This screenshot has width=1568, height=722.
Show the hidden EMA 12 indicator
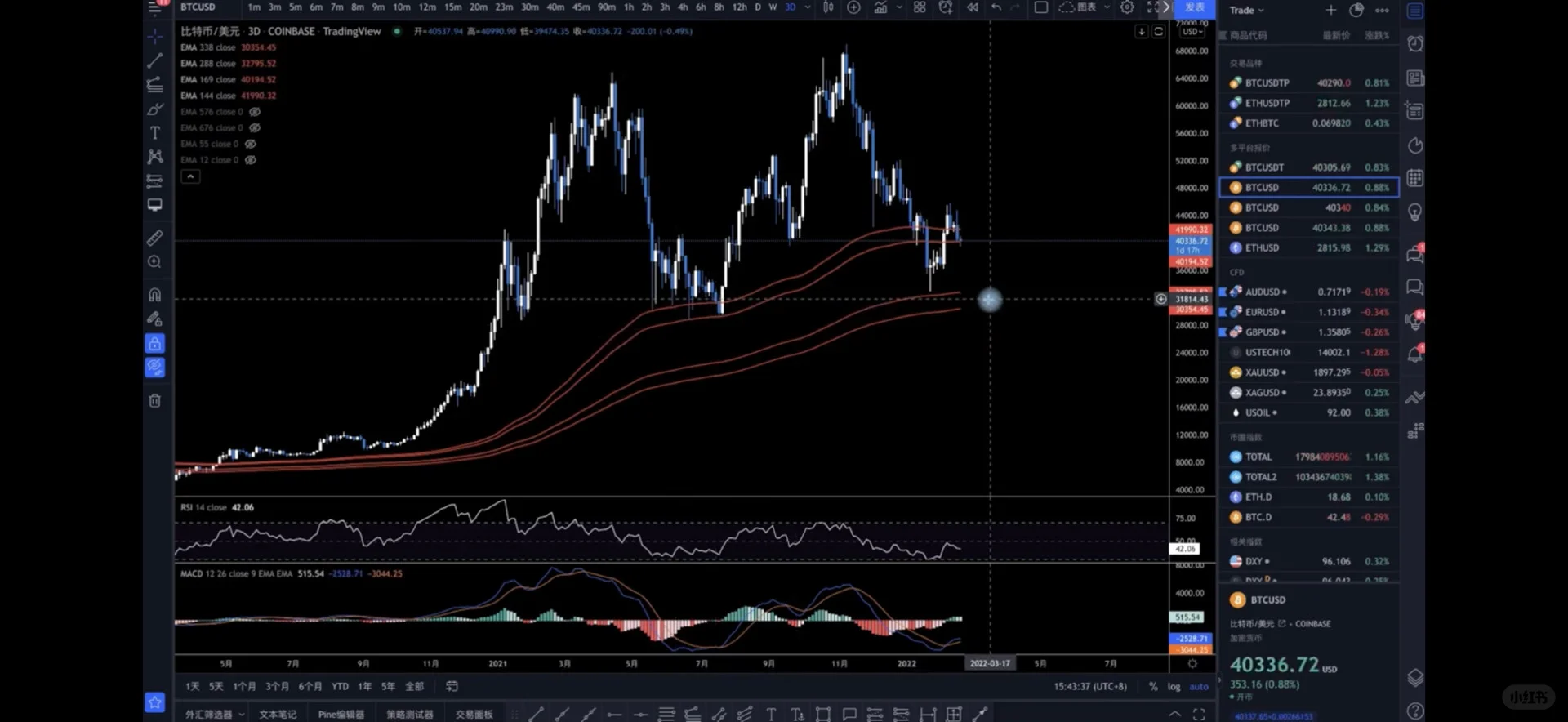[x=251, y=160]
